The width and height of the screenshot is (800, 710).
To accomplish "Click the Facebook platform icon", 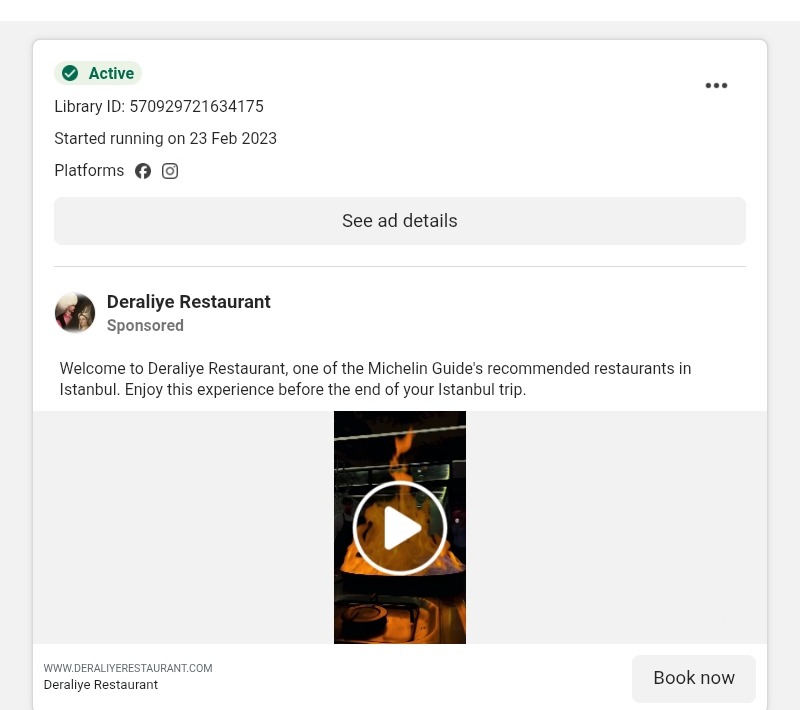I will pos(143,171).
